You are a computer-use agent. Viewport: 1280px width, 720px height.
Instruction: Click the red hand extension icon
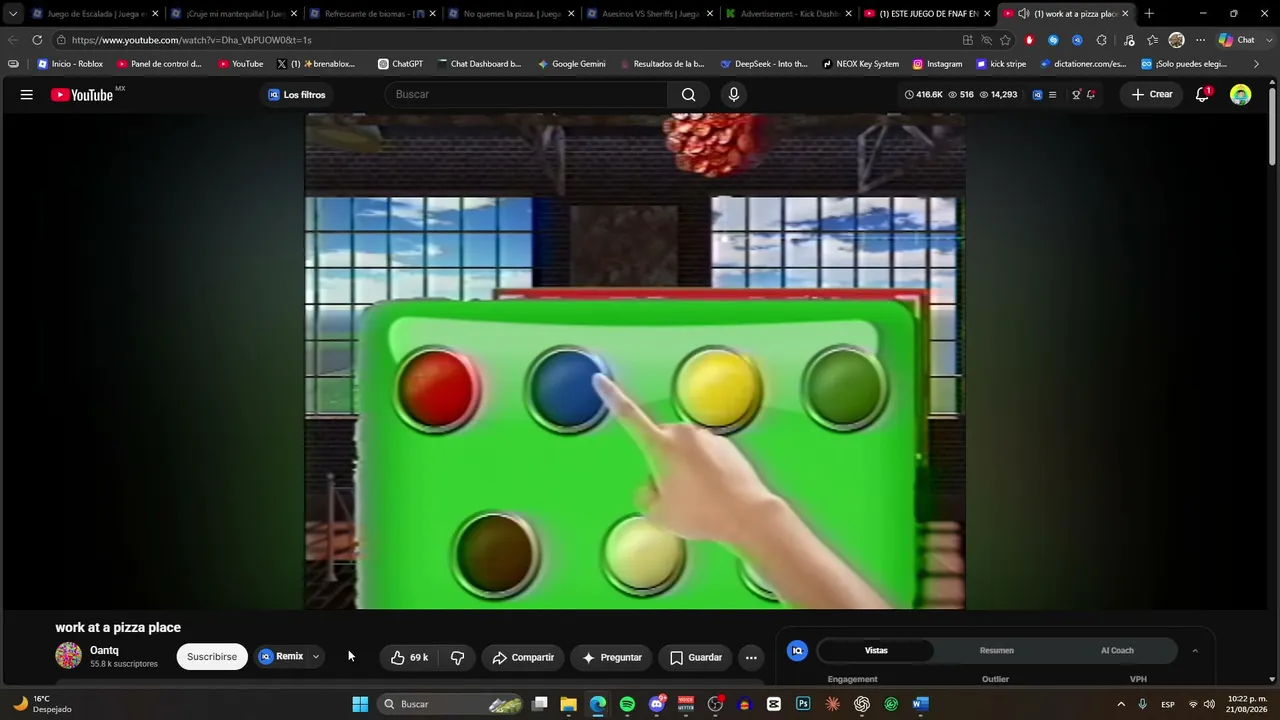coord(1029,40)
